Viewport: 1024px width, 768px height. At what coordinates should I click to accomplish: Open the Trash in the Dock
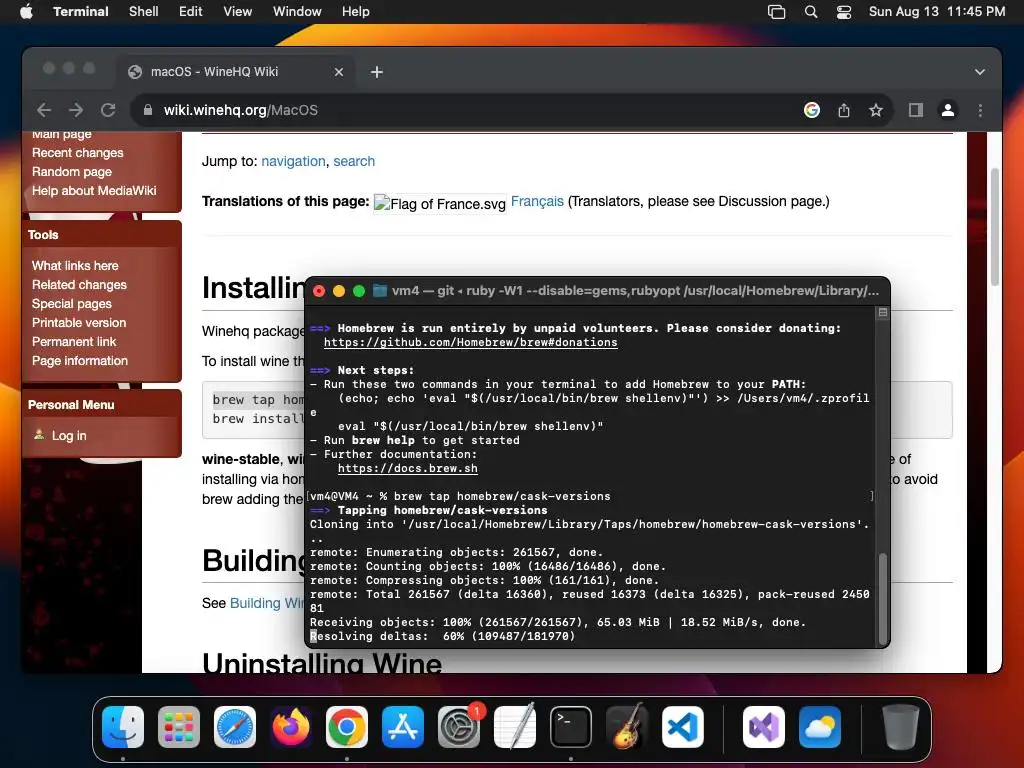pos(900,727)
